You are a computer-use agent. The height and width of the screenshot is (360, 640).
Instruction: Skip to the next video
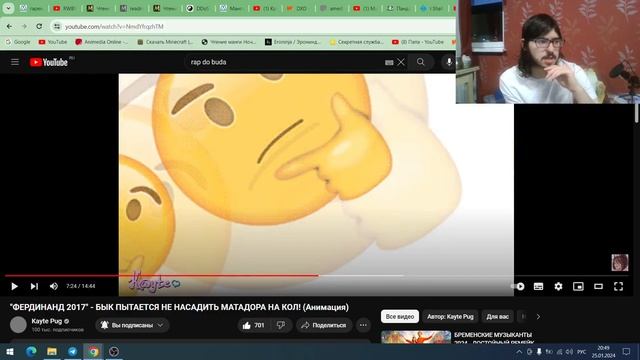[x=34, y=287]
